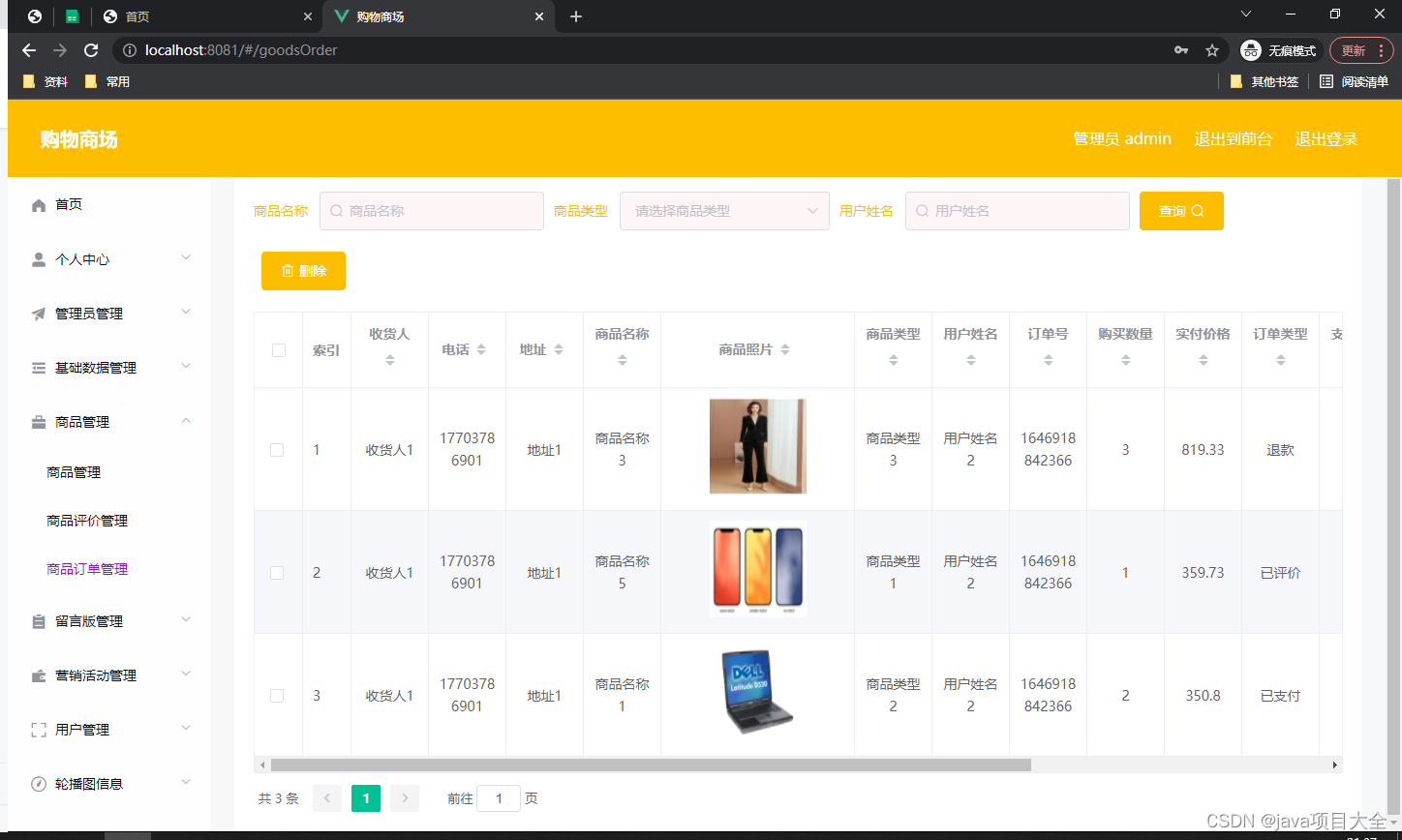The image size is (1402, 840).
Task: Collapse the 商品管理 menu chevron
Action: pos(187,420)
